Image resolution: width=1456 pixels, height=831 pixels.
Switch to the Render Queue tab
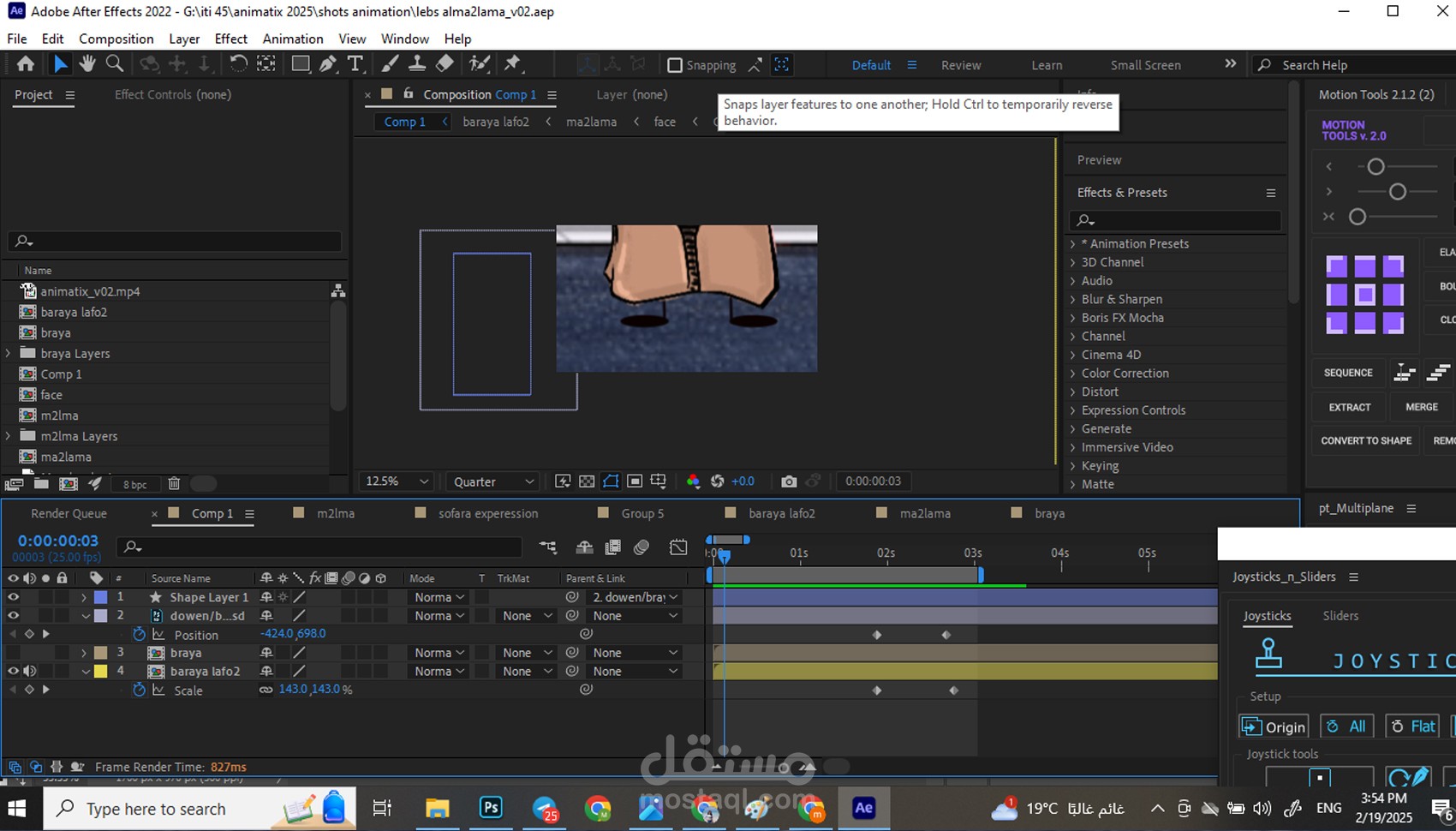[69, 513]
